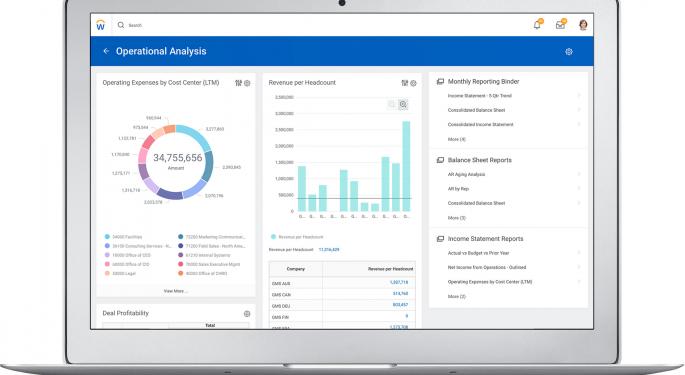685x375 pixels.
Task: Open gear icon on Operating Expenses card
Action: tap(247, 83)
